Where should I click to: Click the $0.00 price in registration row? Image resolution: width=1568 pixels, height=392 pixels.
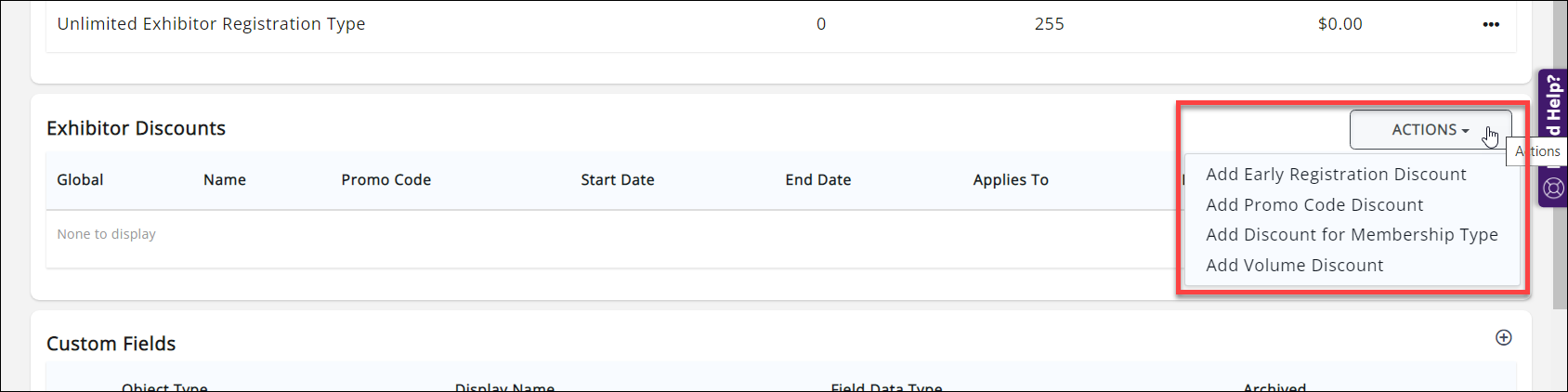tap(1339, 24)
